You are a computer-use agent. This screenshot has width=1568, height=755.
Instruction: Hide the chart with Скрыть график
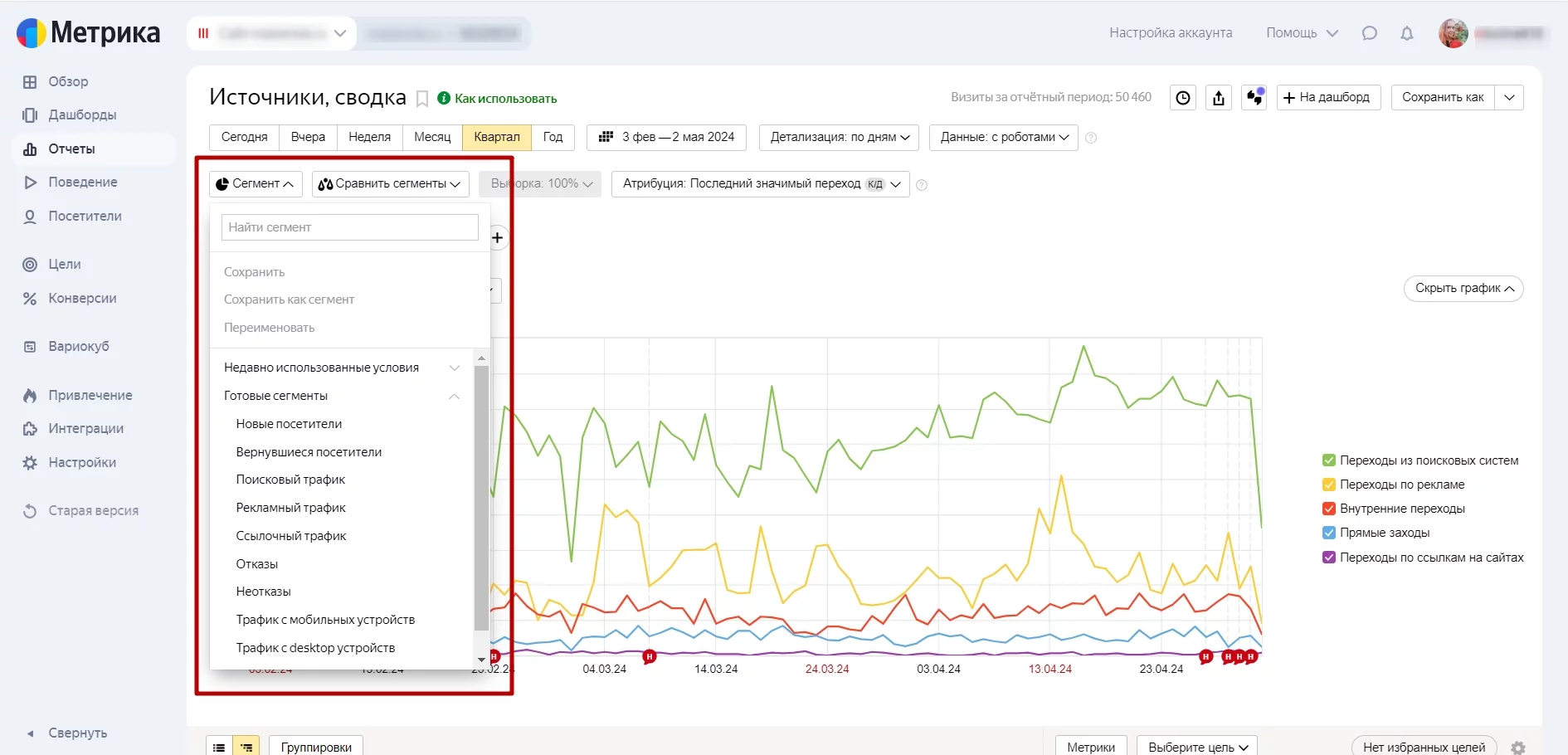tap(1463, 288)
